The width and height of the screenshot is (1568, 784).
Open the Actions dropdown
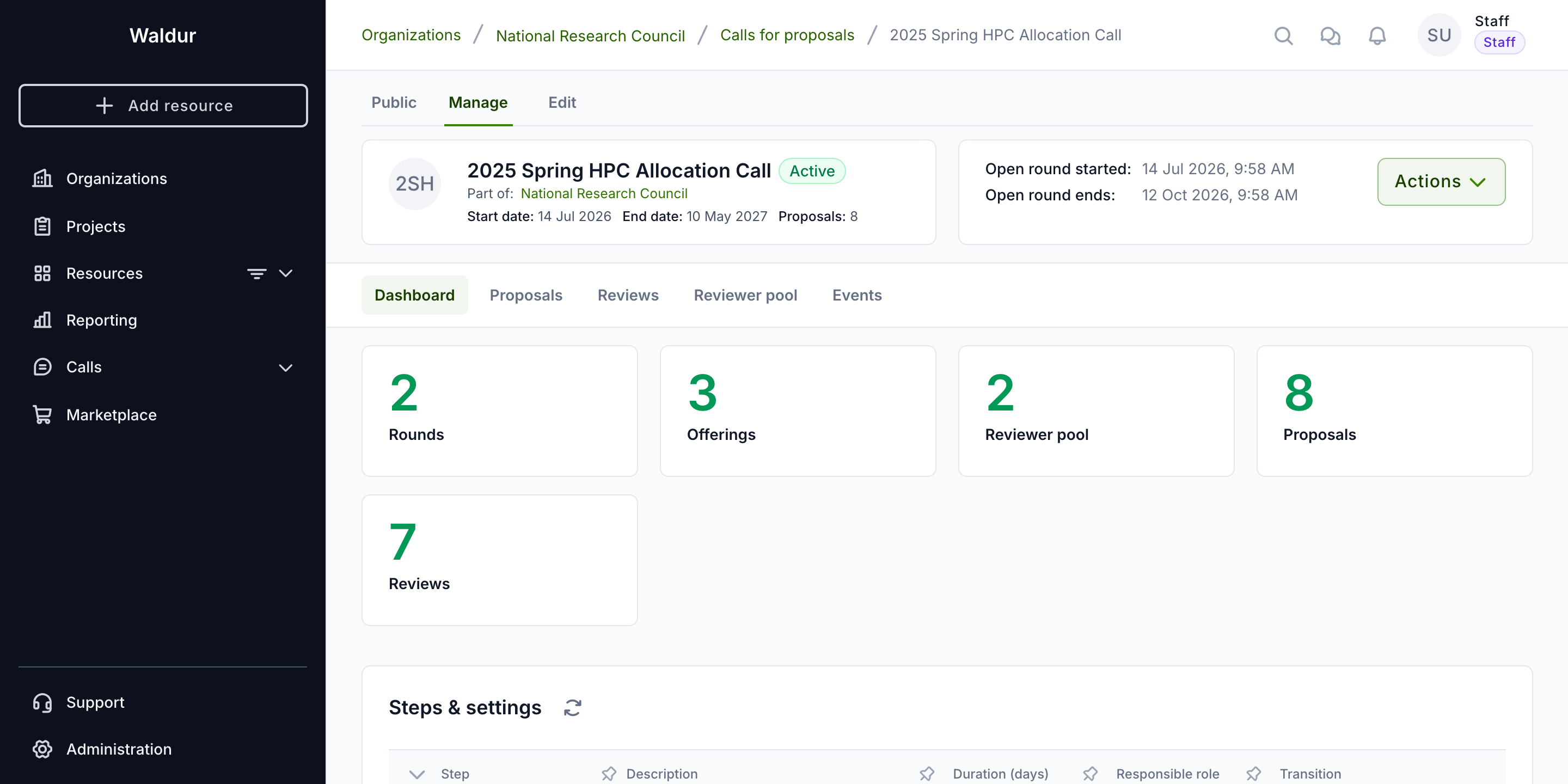[x=1441, y=181]
